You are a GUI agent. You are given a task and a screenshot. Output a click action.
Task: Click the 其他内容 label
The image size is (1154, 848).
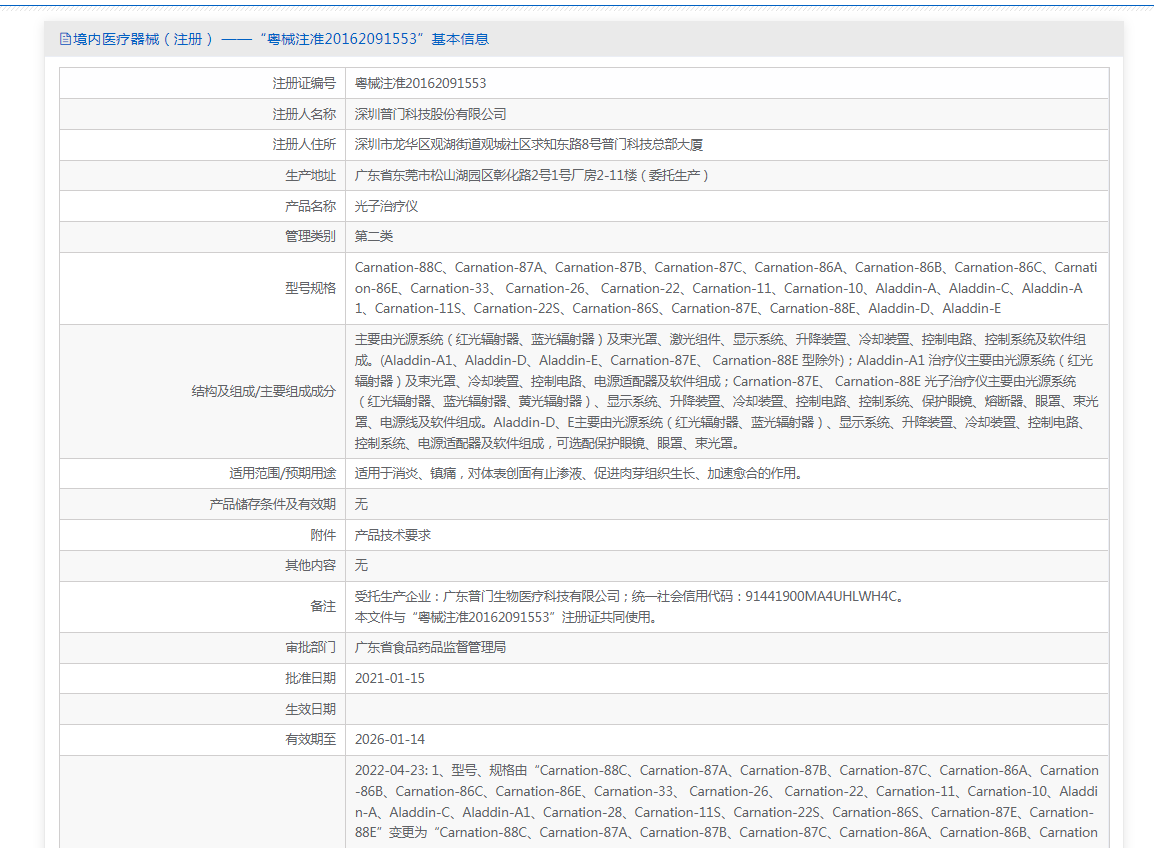click(x=311, y=565)
